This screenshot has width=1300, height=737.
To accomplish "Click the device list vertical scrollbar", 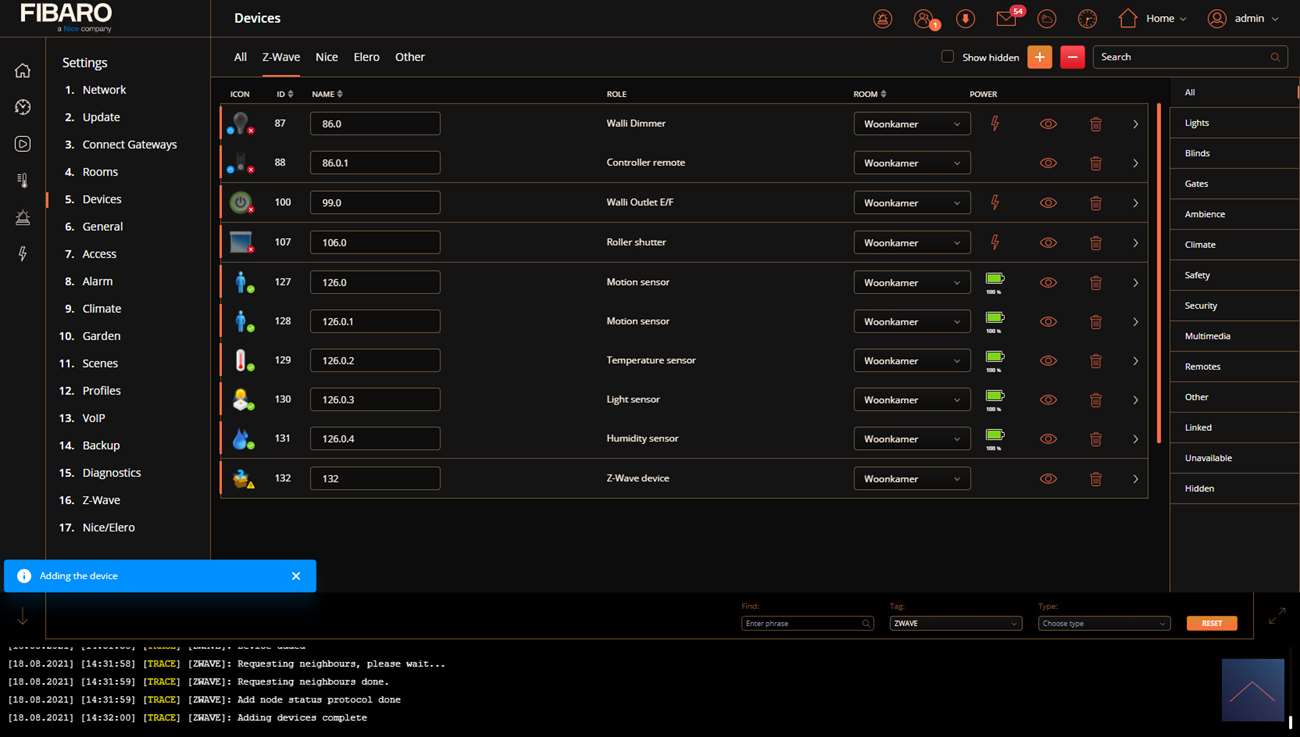I will 1159,270.
